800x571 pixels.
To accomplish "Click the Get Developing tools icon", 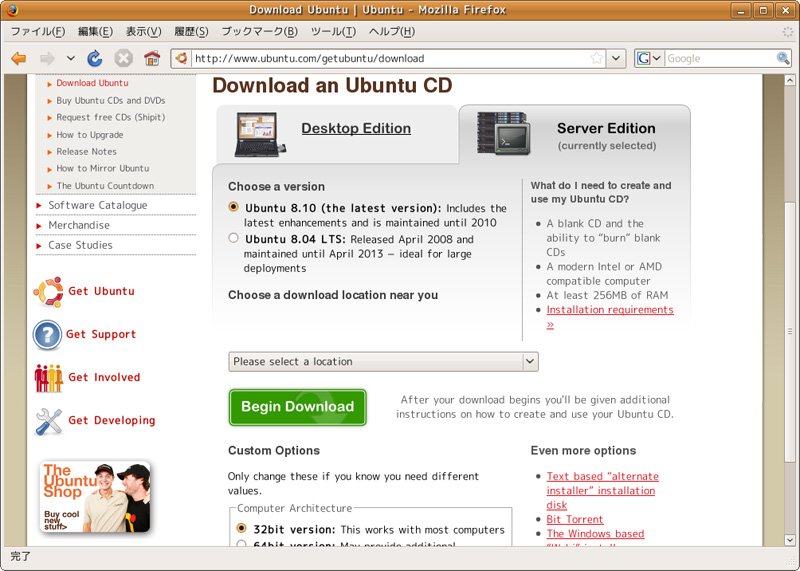I will coord(48,421).
